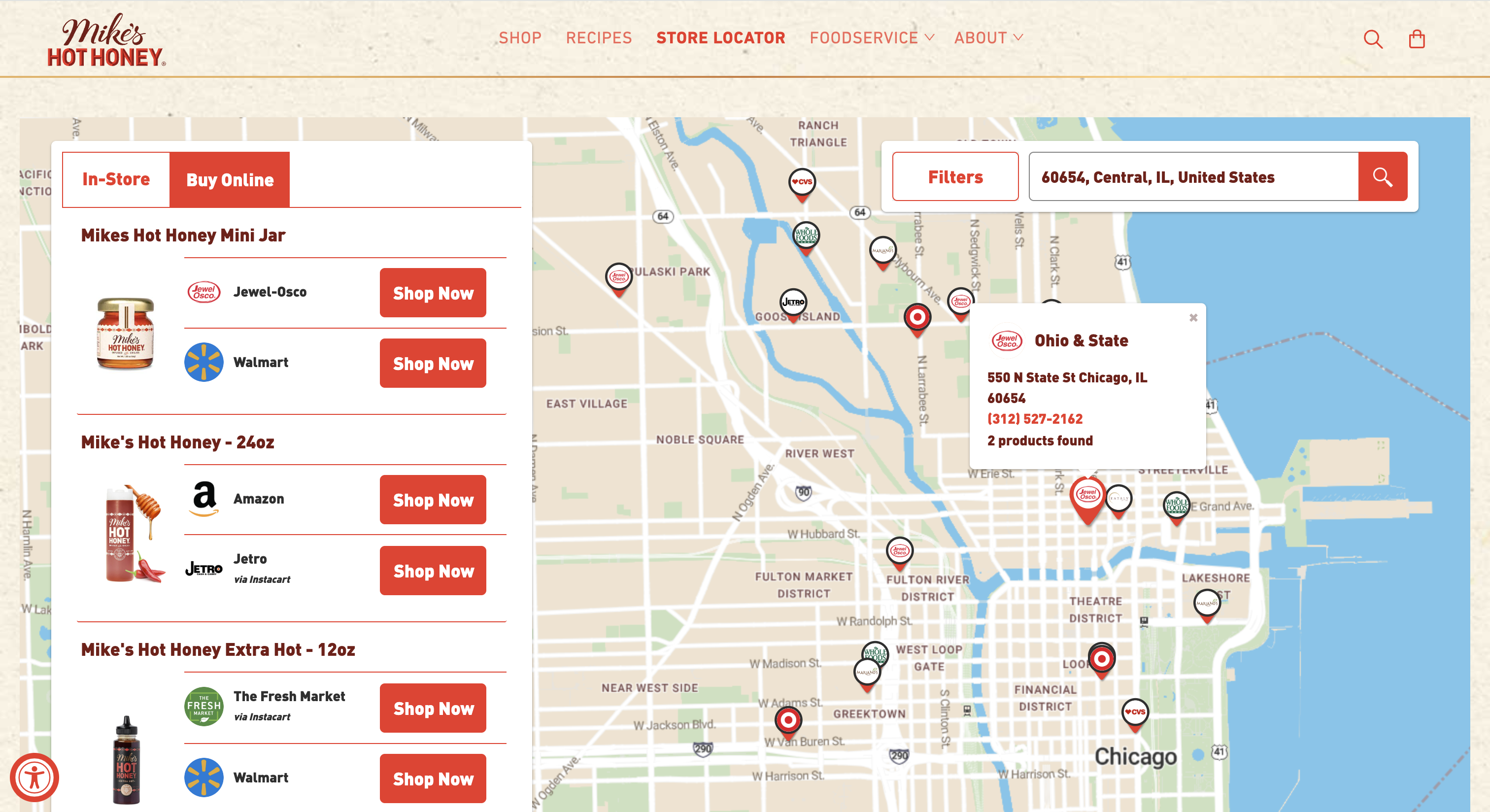
Task: Expand the About dropdown menu
Action: (x=988, y=38)
